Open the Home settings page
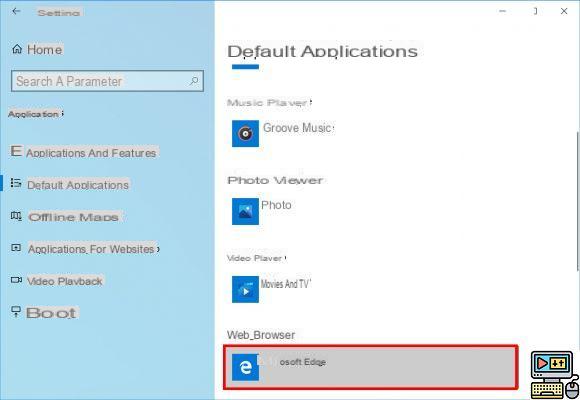The height and width of the screenshot is (400, 580). click(x=37, y=50)
